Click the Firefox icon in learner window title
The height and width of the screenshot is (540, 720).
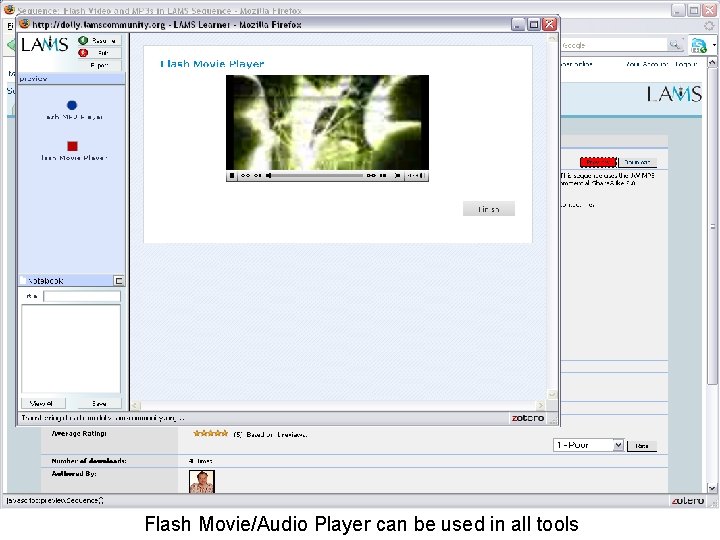click(24, 24)
